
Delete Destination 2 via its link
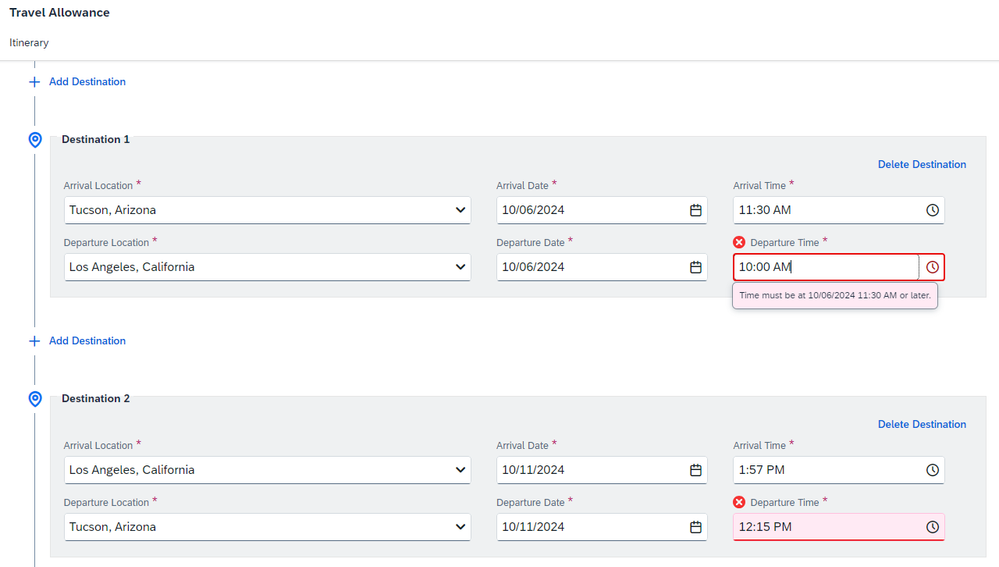pyautogui.click(x=921, y=424)
